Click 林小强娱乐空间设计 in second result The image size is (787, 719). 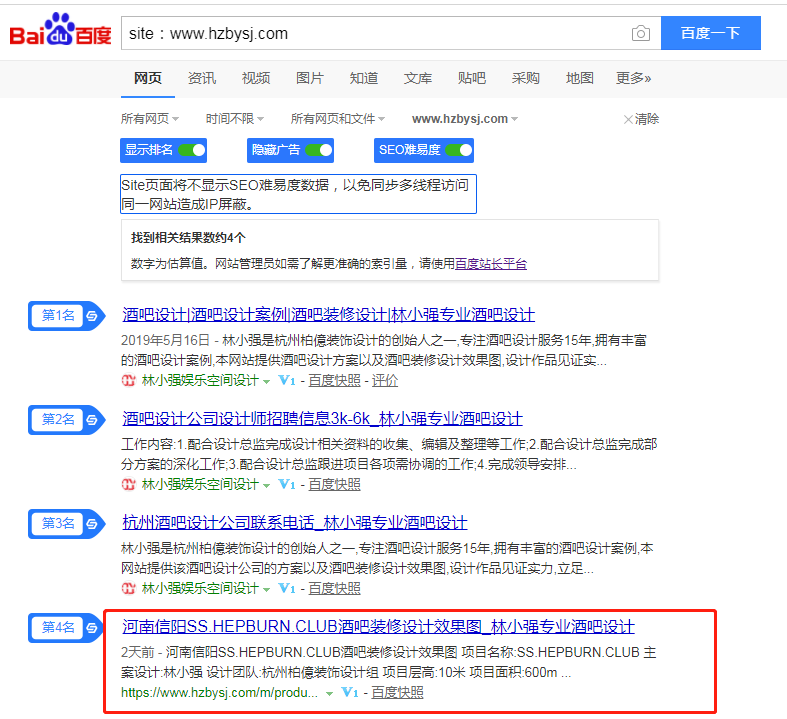coord(200,485)
